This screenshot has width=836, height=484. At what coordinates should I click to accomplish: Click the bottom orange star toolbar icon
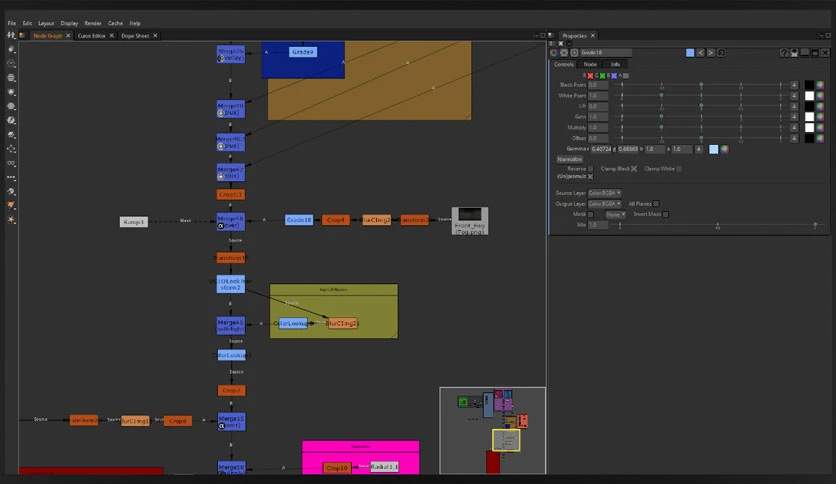(11, 220)
